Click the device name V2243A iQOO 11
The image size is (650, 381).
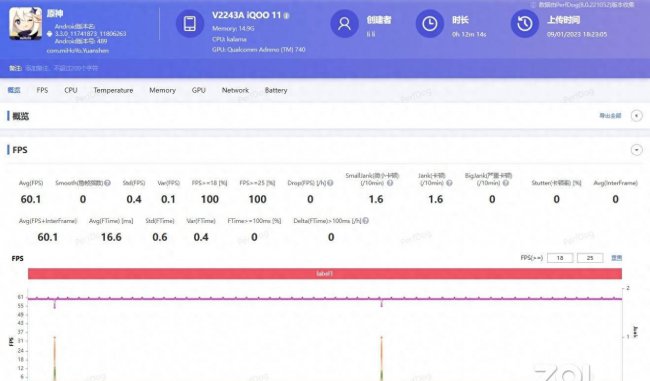point(247,15)
